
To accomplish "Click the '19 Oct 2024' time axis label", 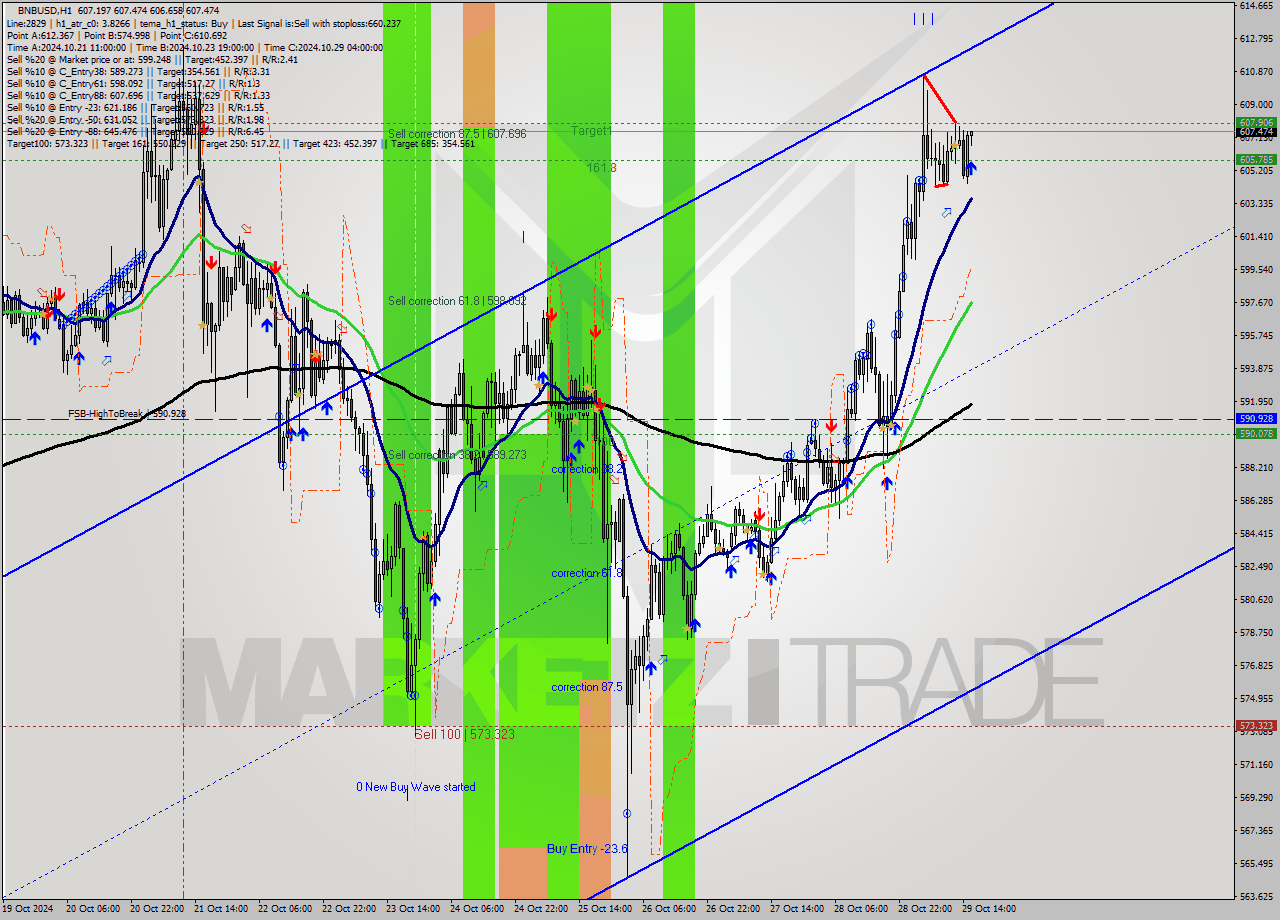I will tap(29, 909).
